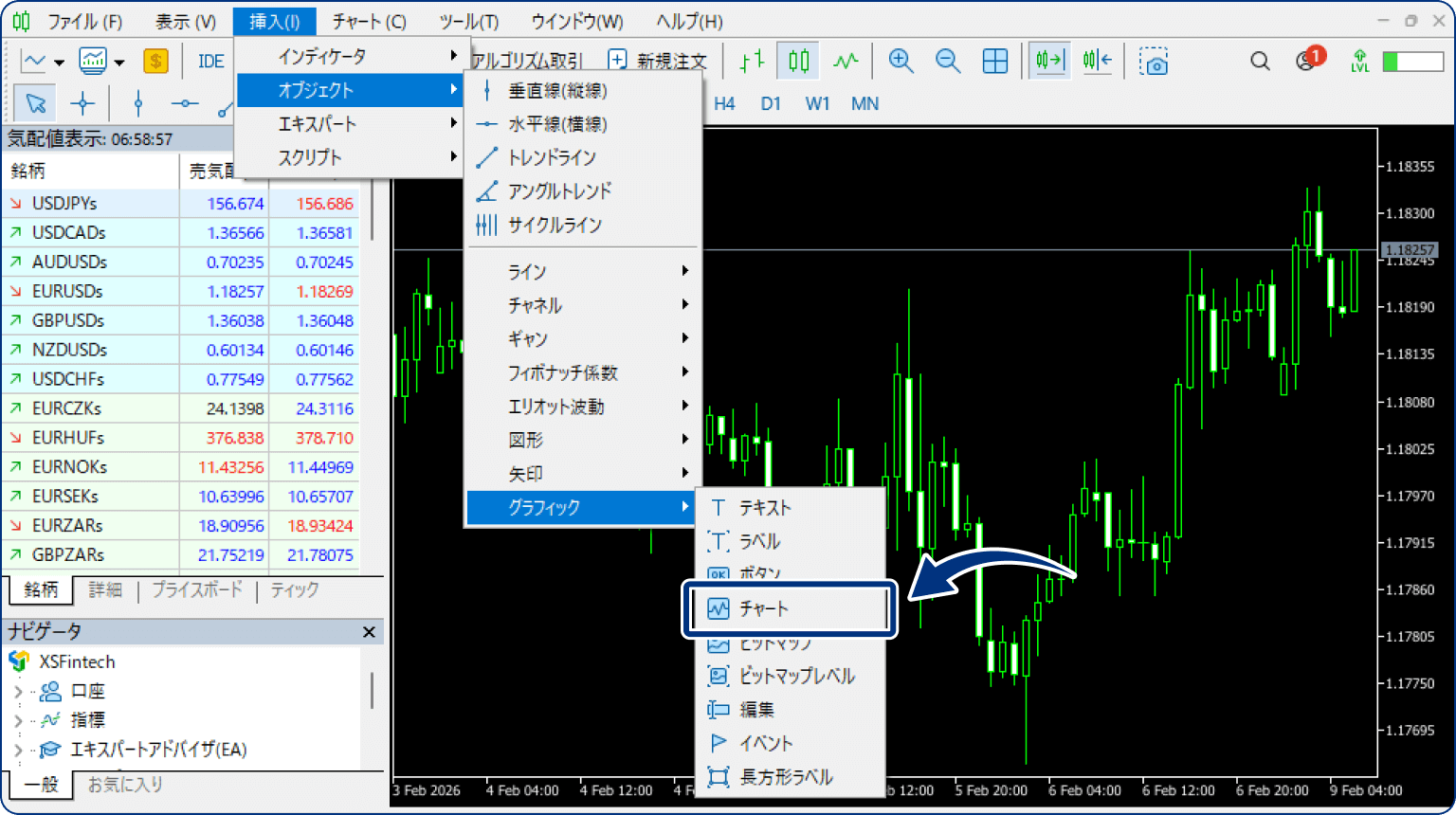The height and width of the screenshot is (815, 1456).
Task: Click the zoom out magnifier icon
Action: pos(948,62)
